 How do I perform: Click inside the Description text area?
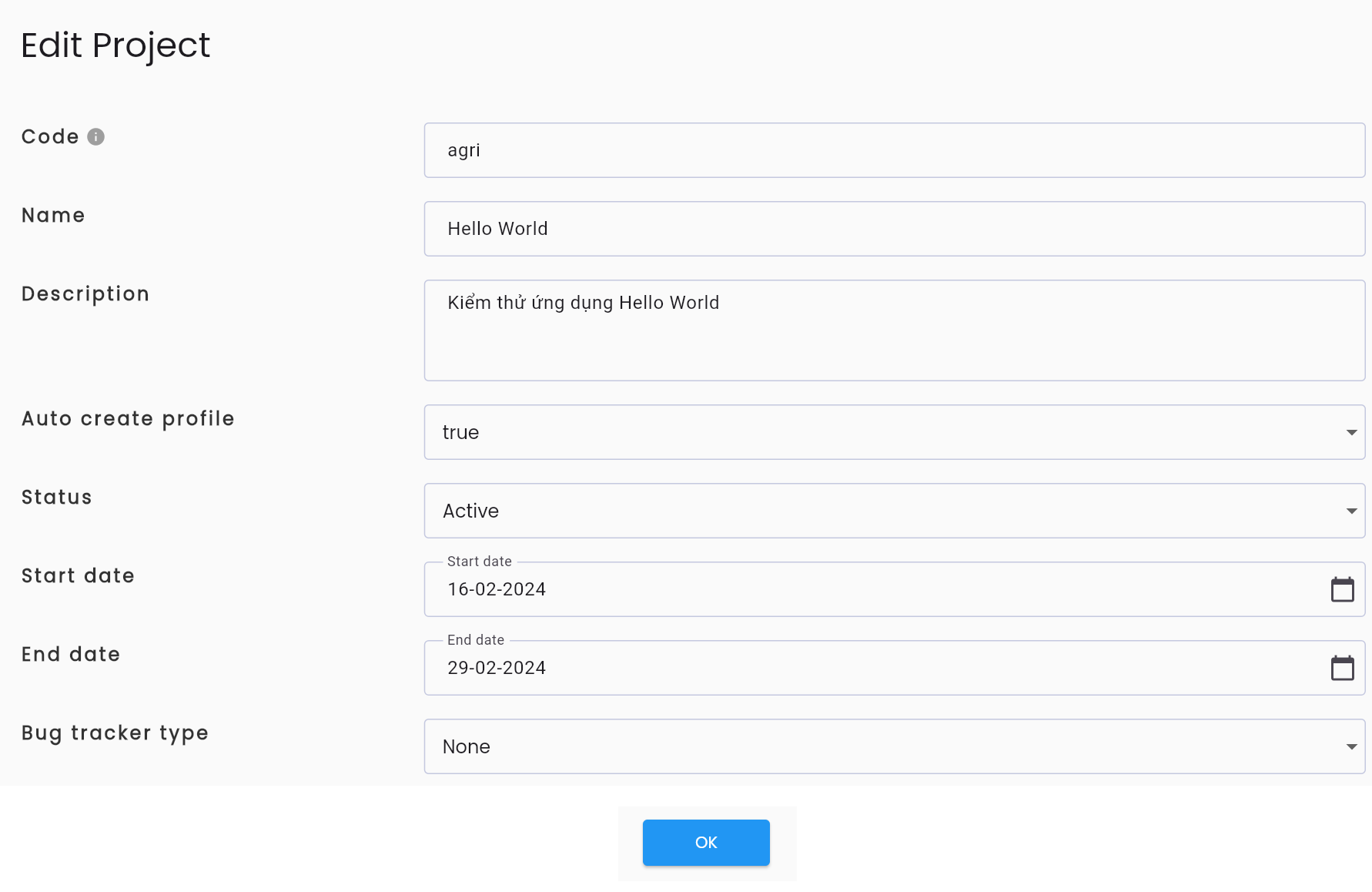tap(895, 330)
